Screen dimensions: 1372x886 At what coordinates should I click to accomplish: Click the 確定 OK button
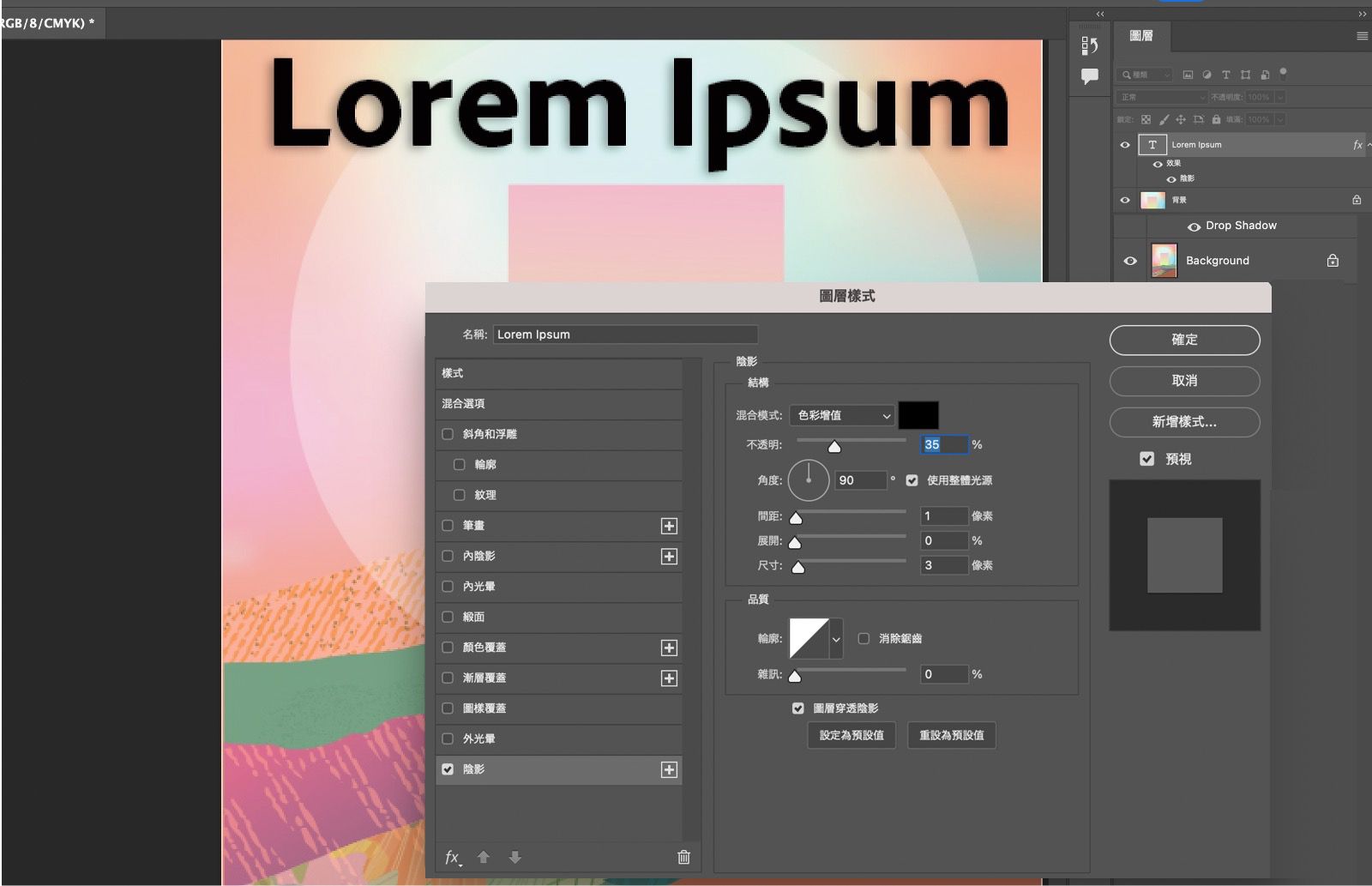tap(1184, 340)
